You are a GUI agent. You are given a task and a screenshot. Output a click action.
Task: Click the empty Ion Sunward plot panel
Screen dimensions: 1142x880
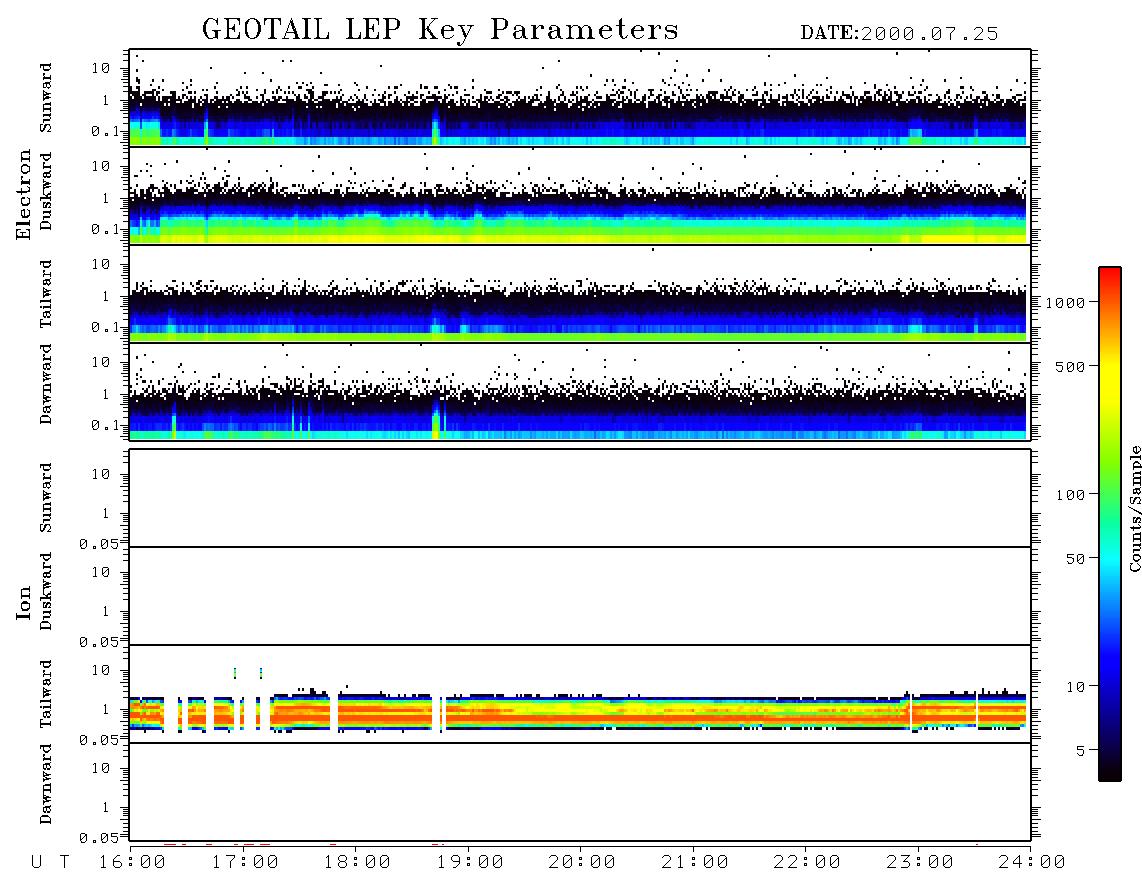[x=580, y=498]
